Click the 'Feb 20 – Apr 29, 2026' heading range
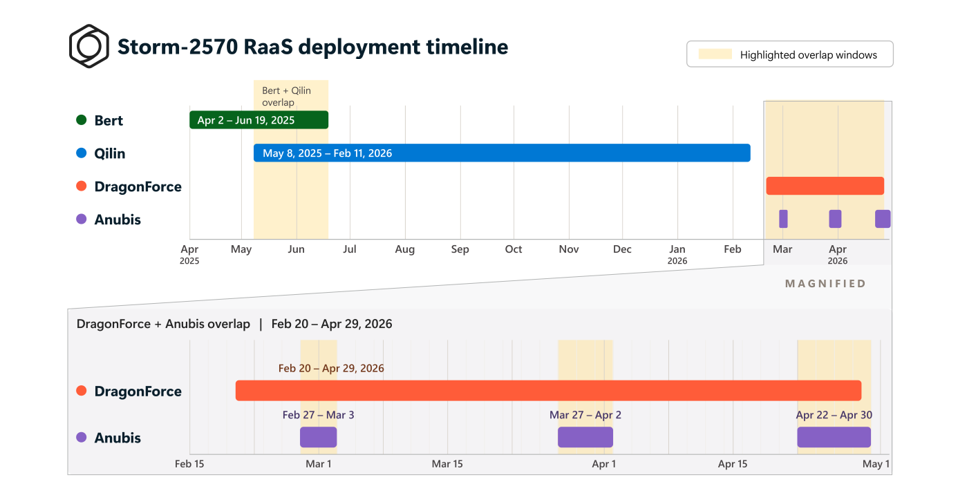 pos(332,324)
